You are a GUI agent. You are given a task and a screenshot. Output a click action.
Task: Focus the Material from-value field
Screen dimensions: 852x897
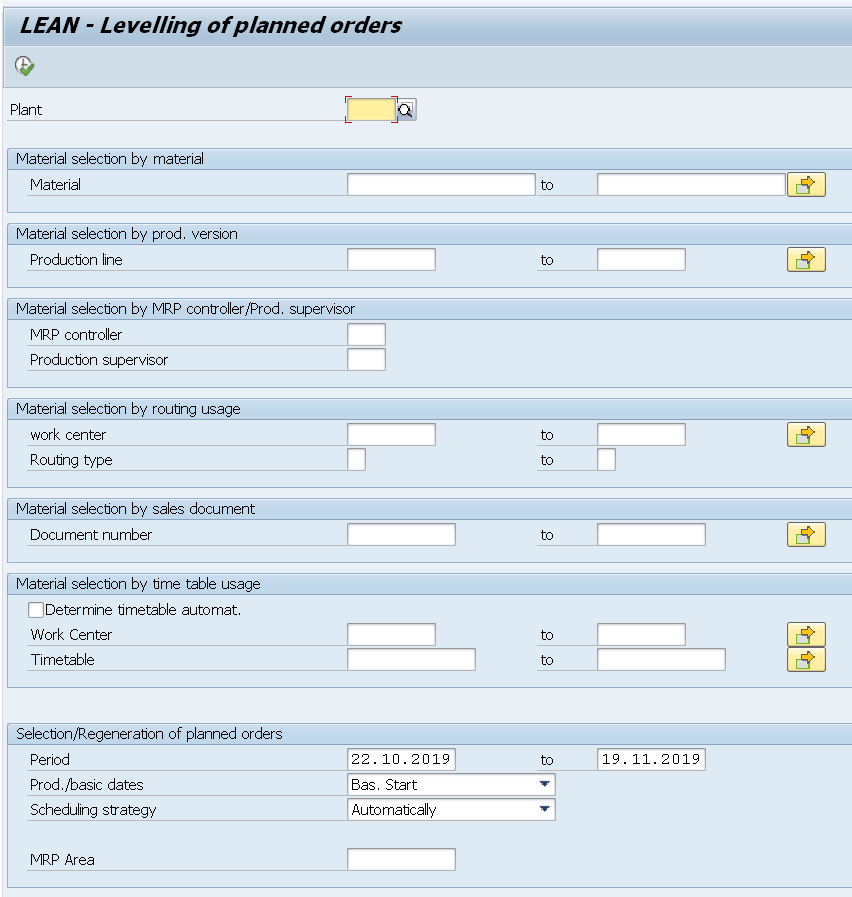(x=441, y=185)
